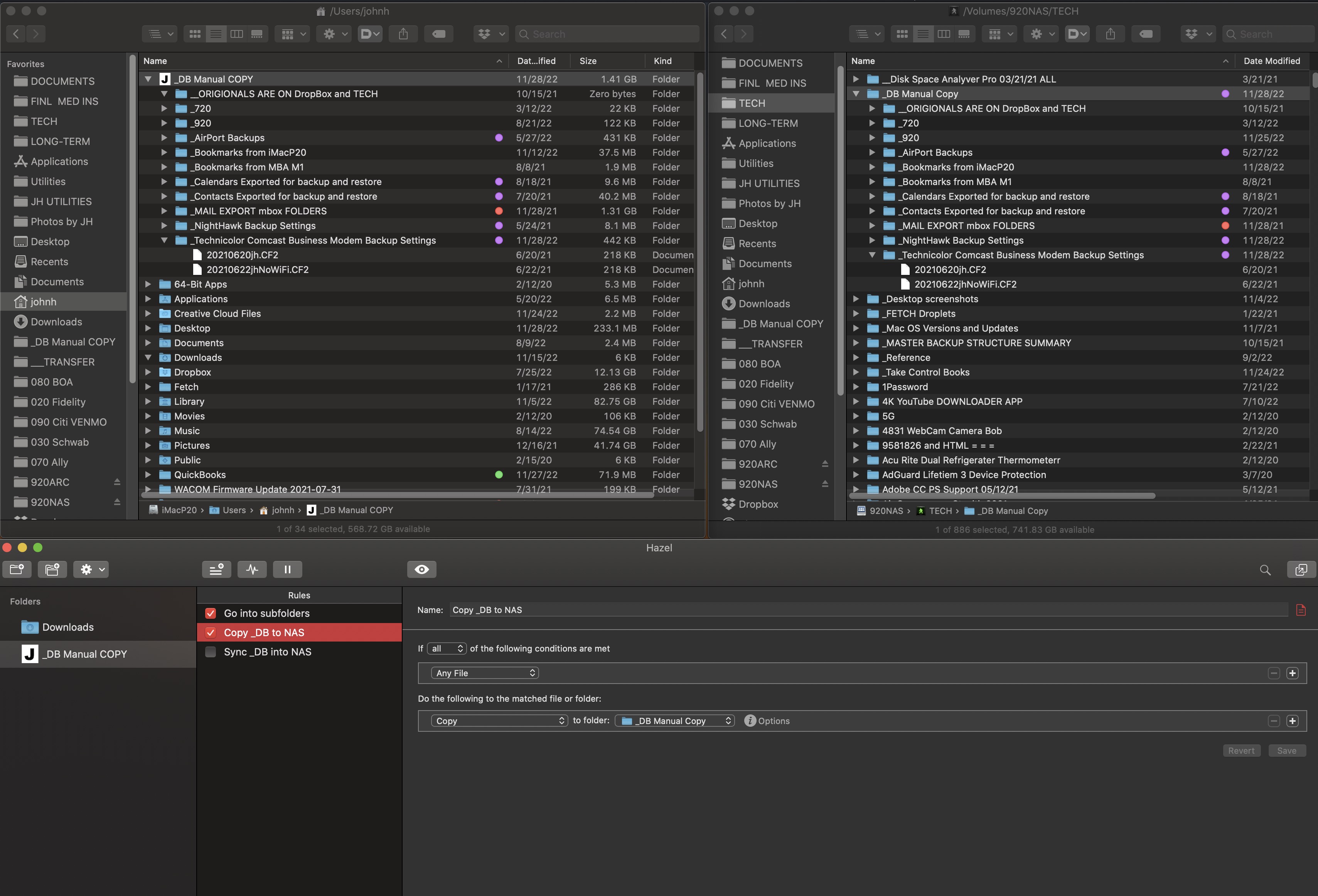The image size is (1318, 896).
Task: Click the Options link beside destination folder
Action: pos(773,721)
